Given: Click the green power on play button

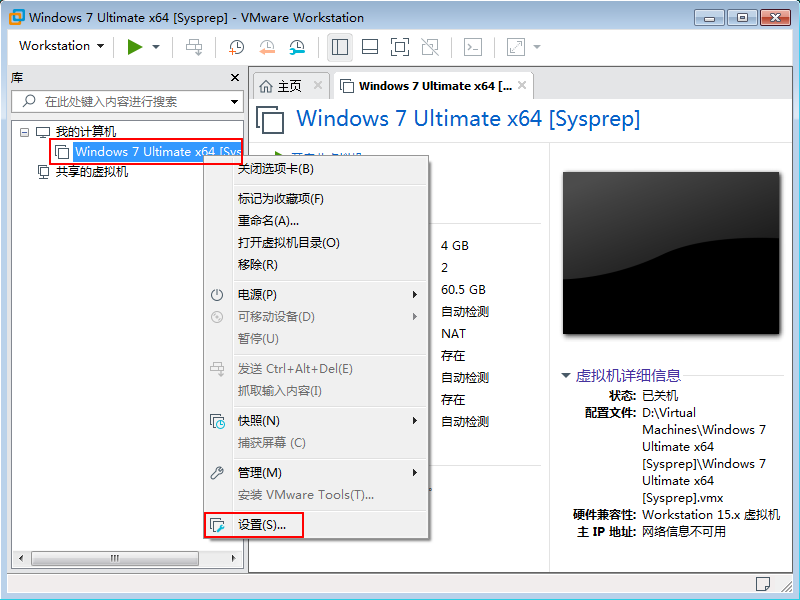Looking at the screenshot, I should [135, 47].
